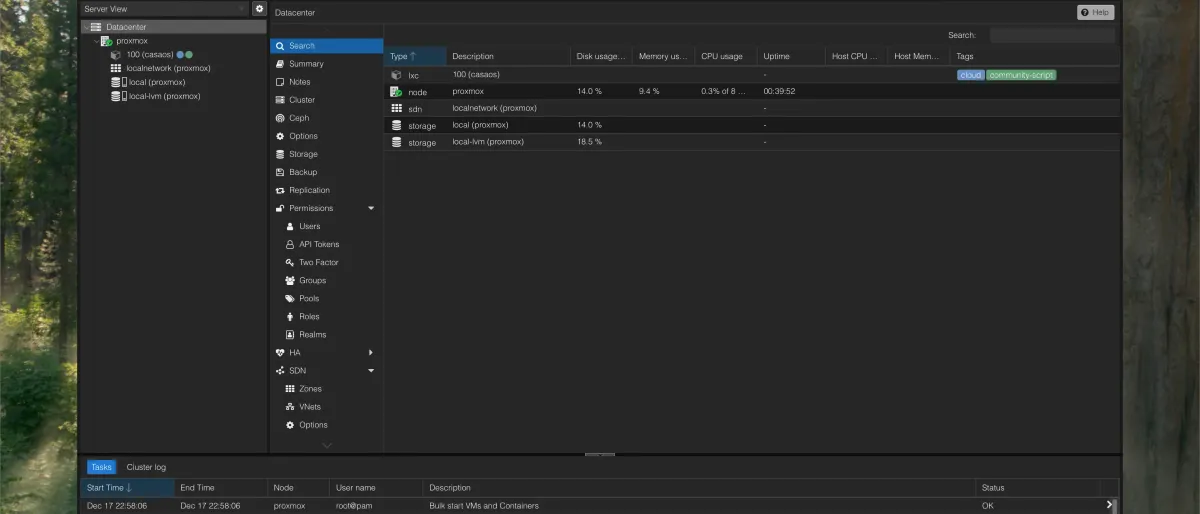
Task: Sort by the CPU usage column header
Action: 725,56
